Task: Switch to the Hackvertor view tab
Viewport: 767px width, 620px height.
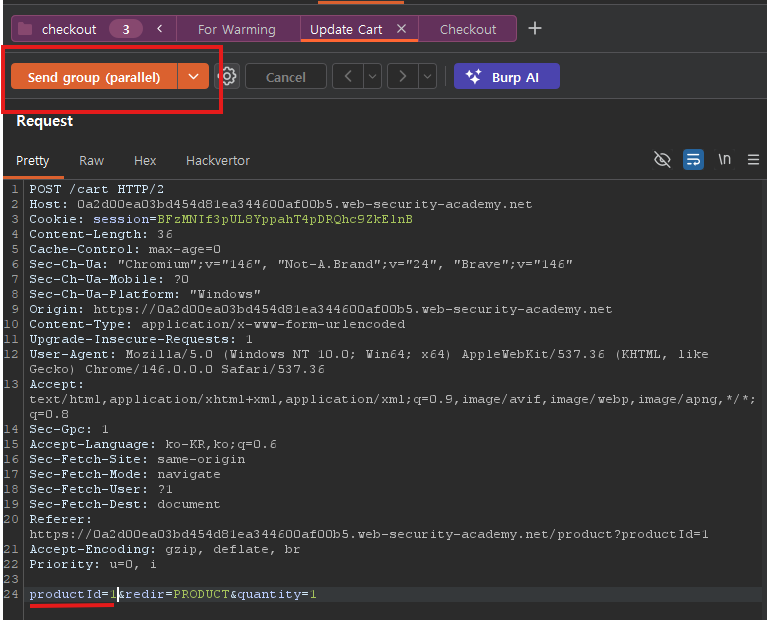Action: click(217, 160)
